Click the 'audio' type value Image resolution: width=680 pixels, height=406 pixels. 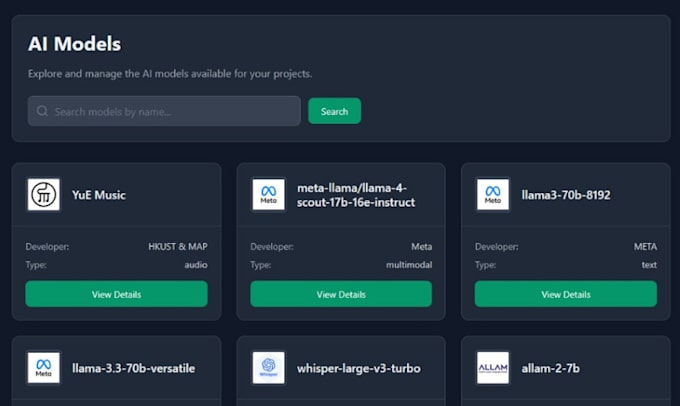point(196,265)
